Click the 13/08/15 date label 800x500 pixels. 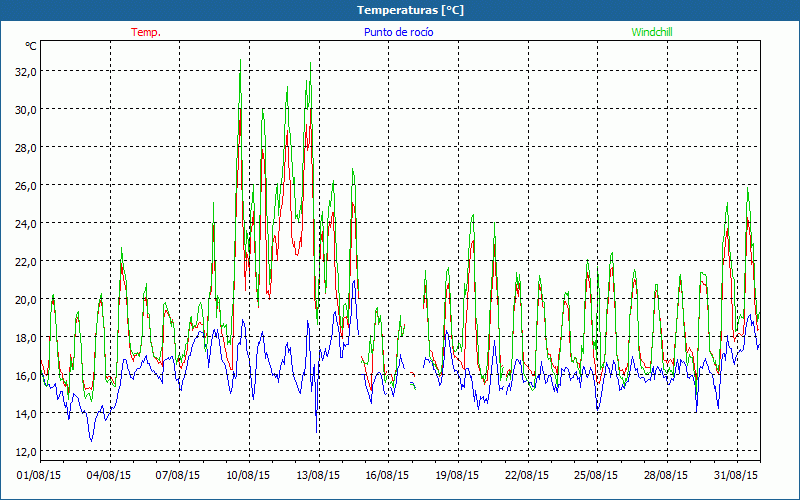coord(317,476)
